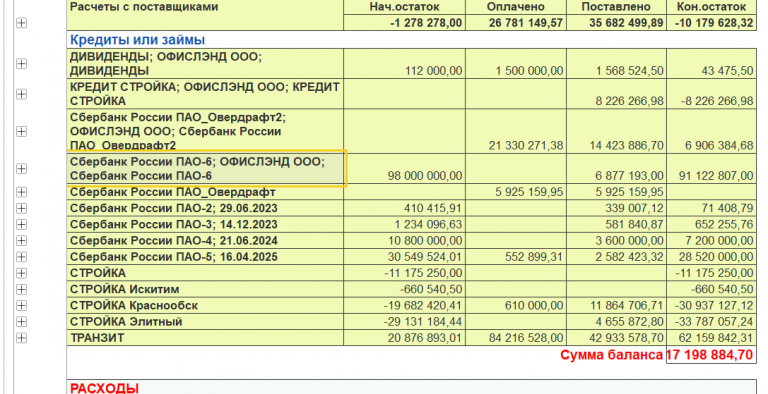This screenshot has width=768, height=394.
Task: Select the cell -1 278 278,00
Action: [x=404, y=23]
